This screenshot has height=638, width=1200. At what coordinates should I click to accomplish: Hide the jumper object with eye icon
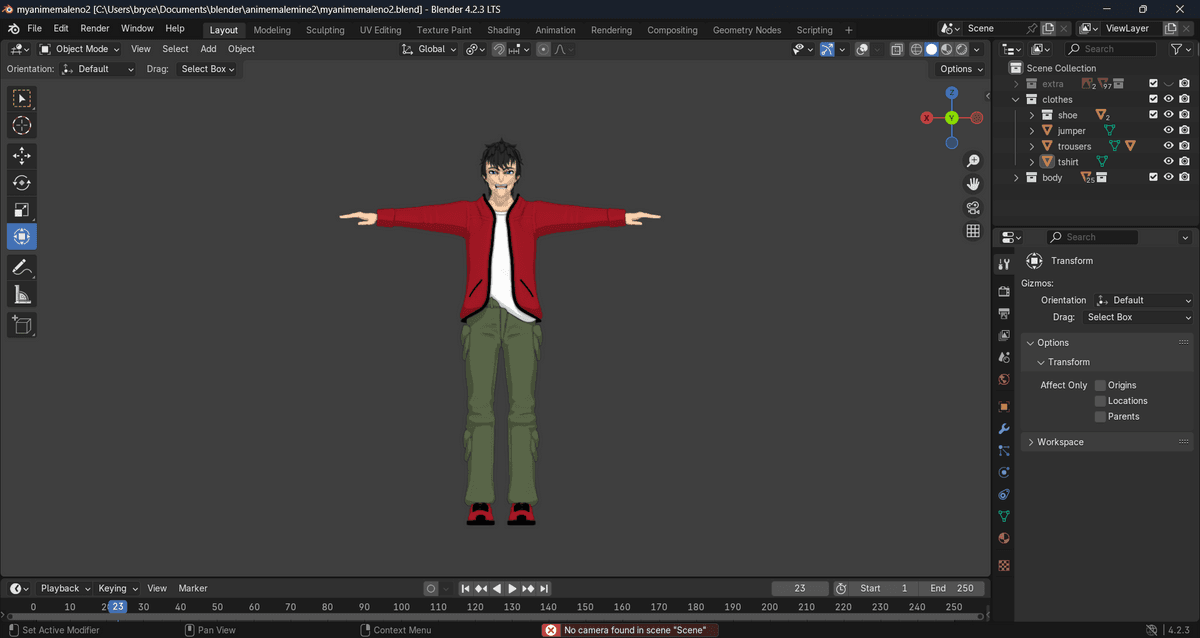tap(1168, 130)
